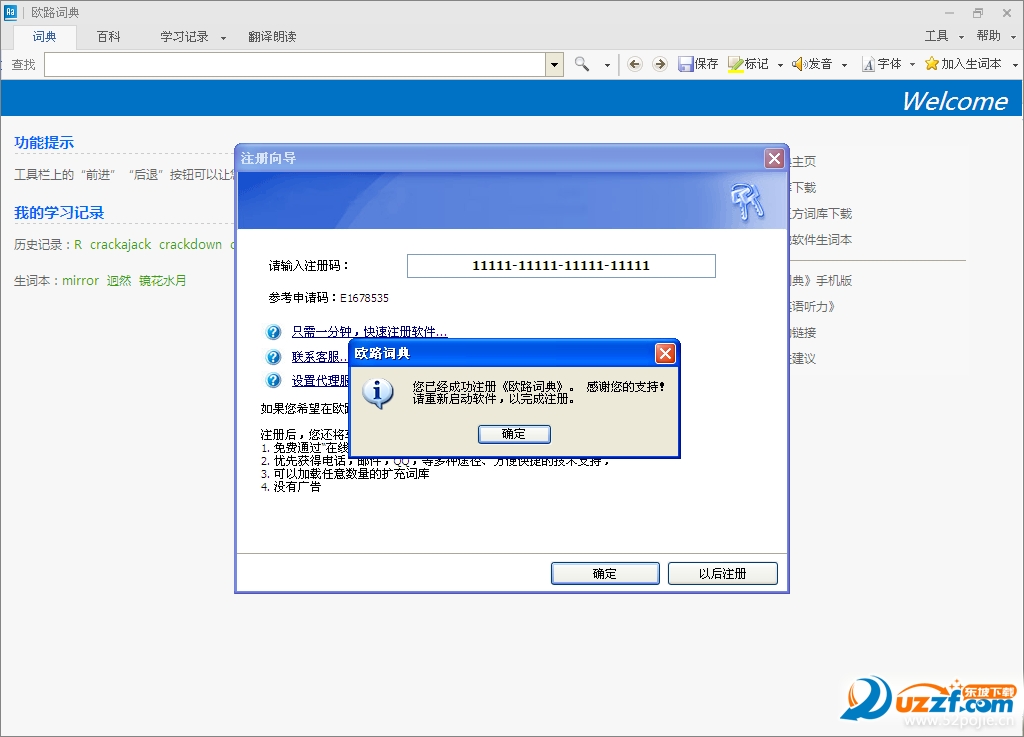
Task: Switch to the 翻译朗读 tab
Action: click(272, 37)
